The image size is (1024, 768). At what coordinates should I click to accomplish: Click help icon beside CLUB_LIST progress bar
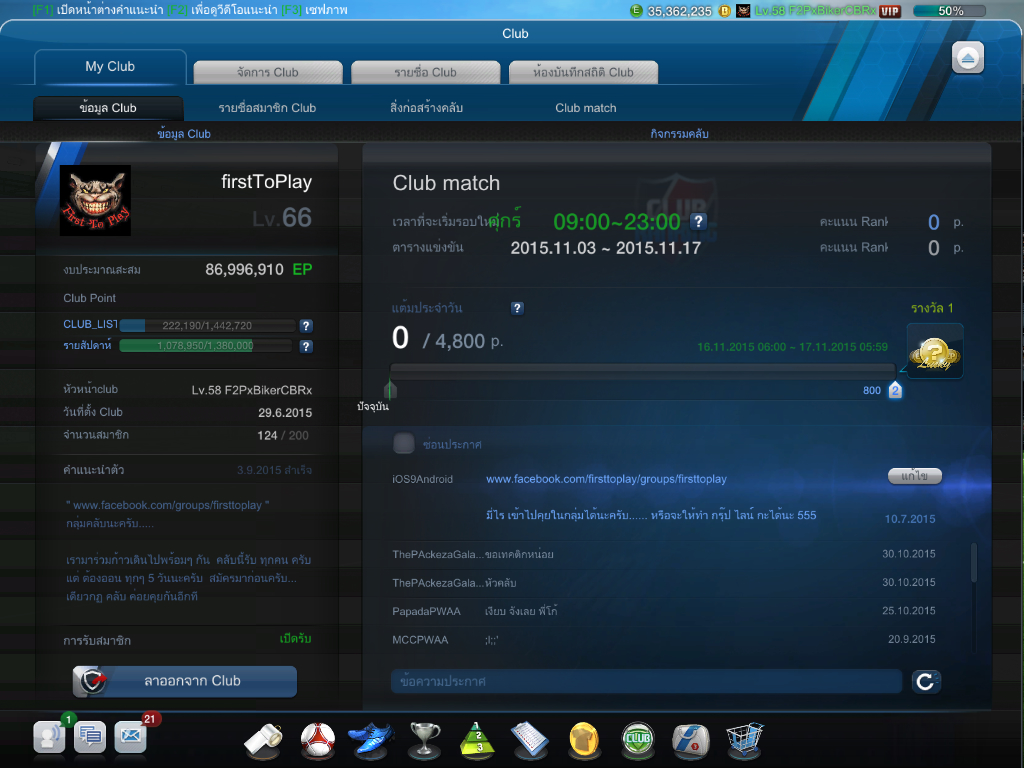pyautogui.click(x=306, y=326)
